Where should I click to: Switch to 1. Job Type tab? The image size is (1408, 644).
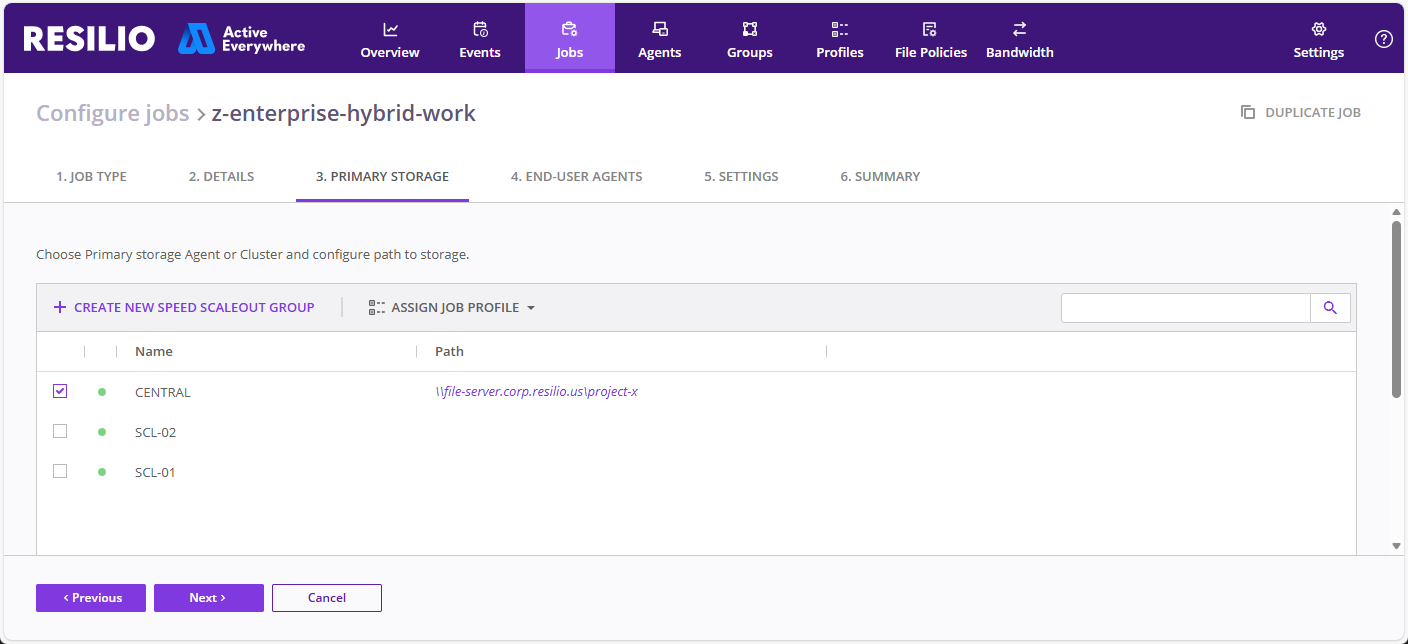[x=91, y=176]
